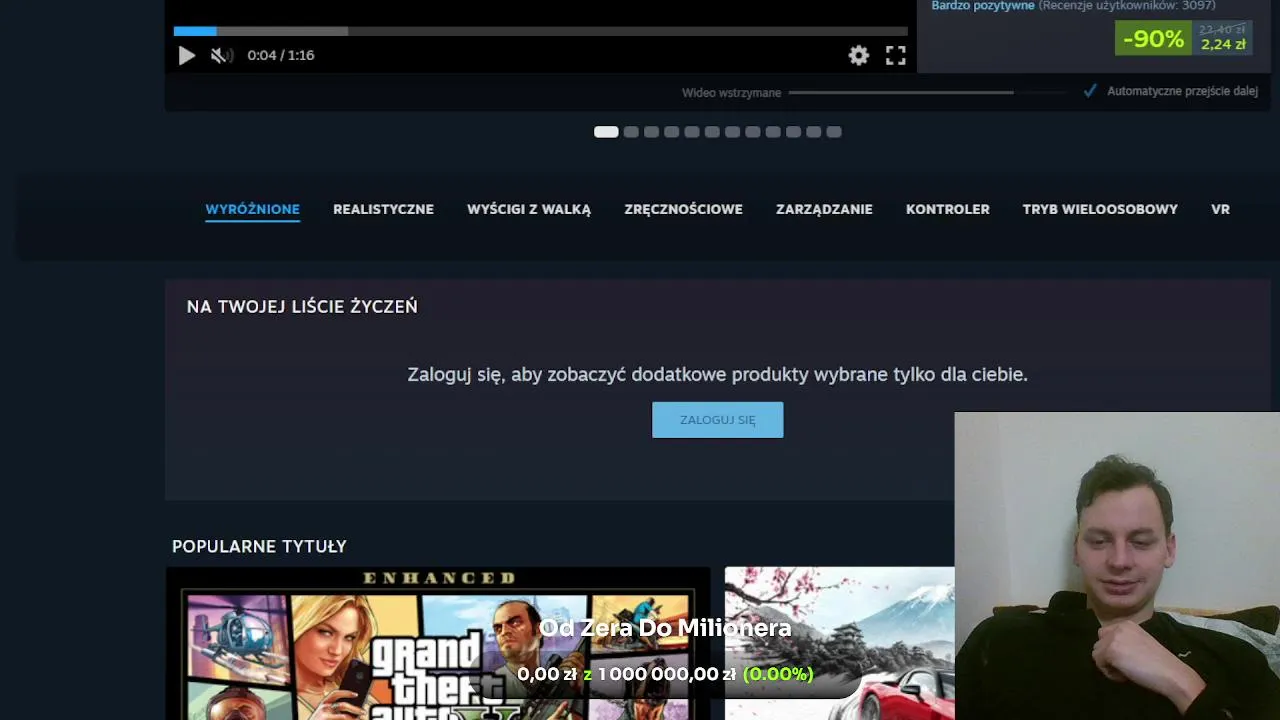Click the 0:04 / 1:16 time display

click(x=281, y=56)
